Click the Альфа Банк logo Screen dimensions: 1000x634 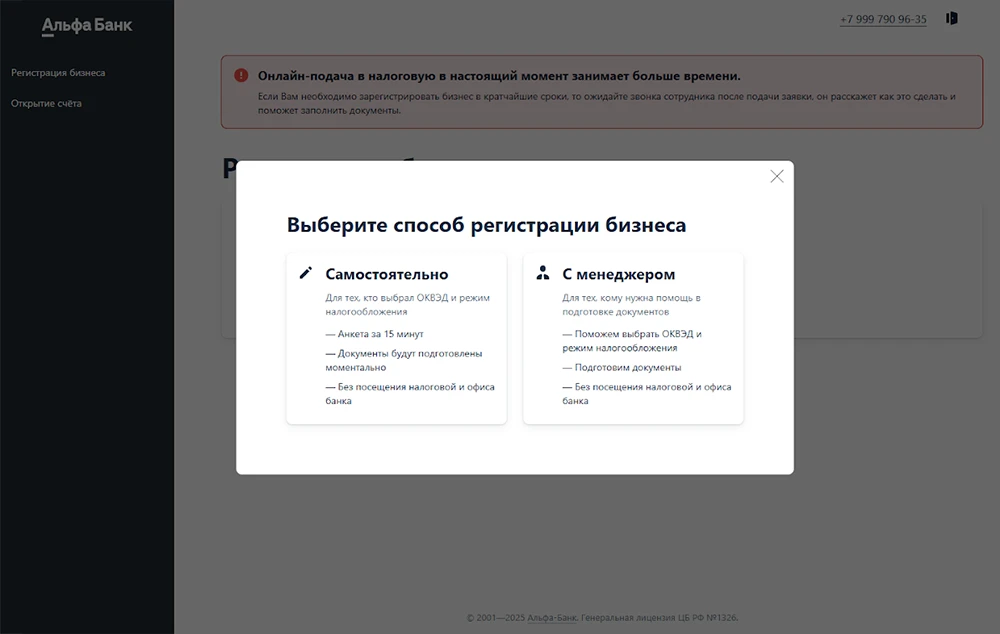point(87,26)
